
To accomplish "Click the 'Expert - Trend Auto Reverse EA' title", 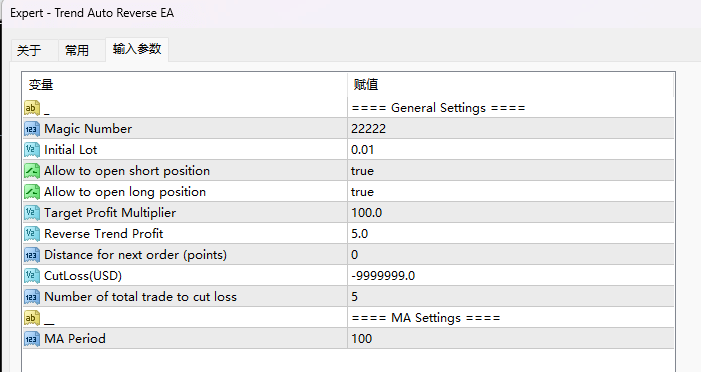I will point(92,13).
